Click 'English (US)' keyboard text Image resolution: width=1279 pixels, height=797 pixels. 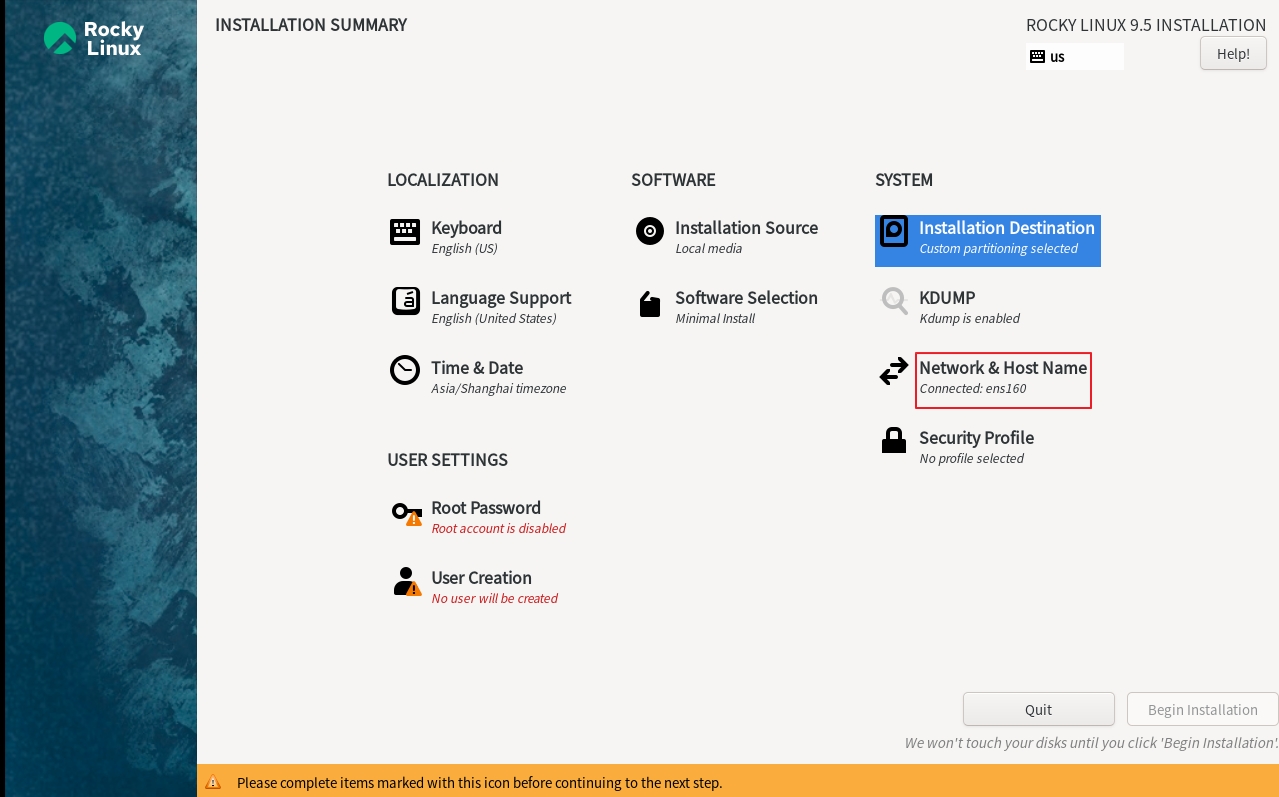464,249
